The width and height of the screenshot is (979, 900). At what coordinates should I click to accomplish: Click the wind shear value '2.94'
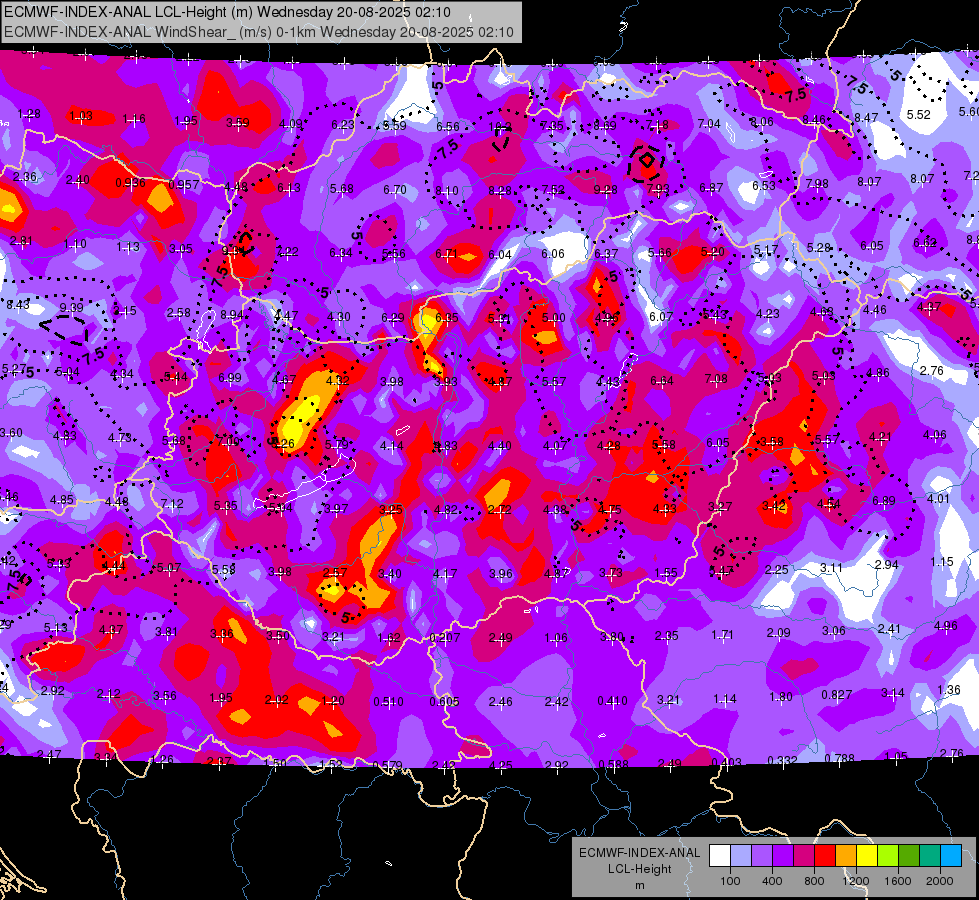(x=887, y=565)
